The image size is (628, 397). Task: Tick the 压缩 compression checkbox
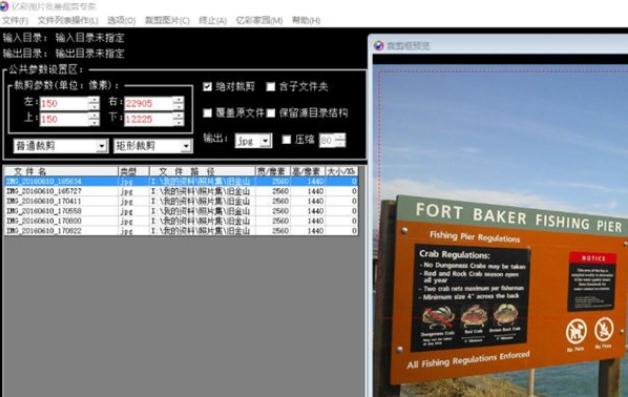pos(286,139)
